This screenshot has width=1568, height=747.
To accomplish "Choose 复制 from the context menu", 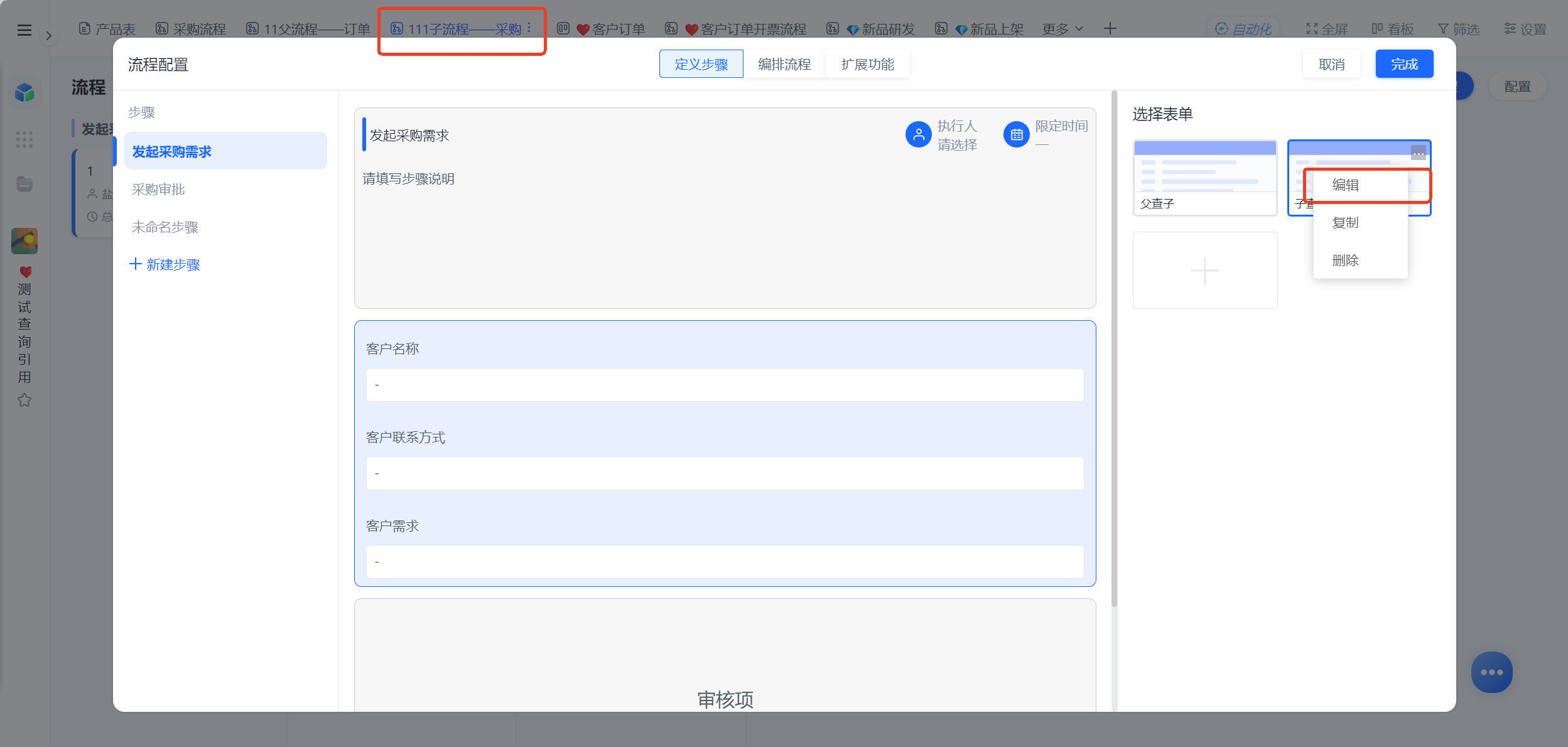I will pos(1360,223).
